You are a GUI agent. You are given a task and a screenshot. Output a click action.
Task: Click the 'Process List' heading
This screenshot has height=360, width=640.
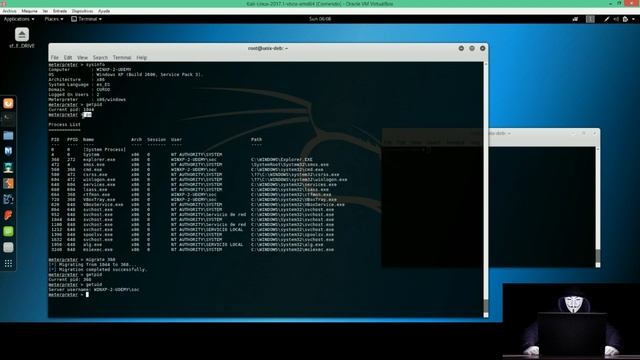pyautogui.click(x=64, y=124)
